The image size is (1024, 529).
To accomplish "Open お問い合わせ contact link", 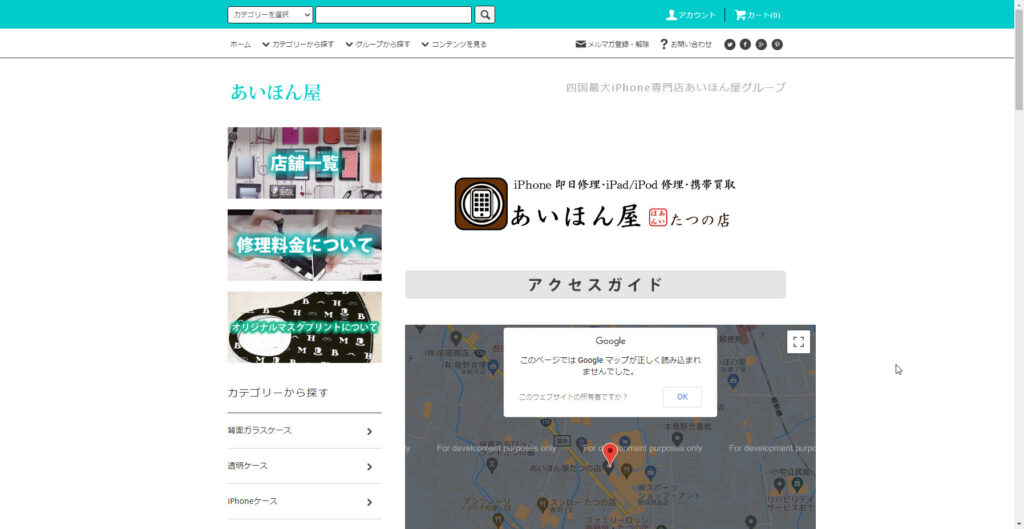I will tap(691, 44).
